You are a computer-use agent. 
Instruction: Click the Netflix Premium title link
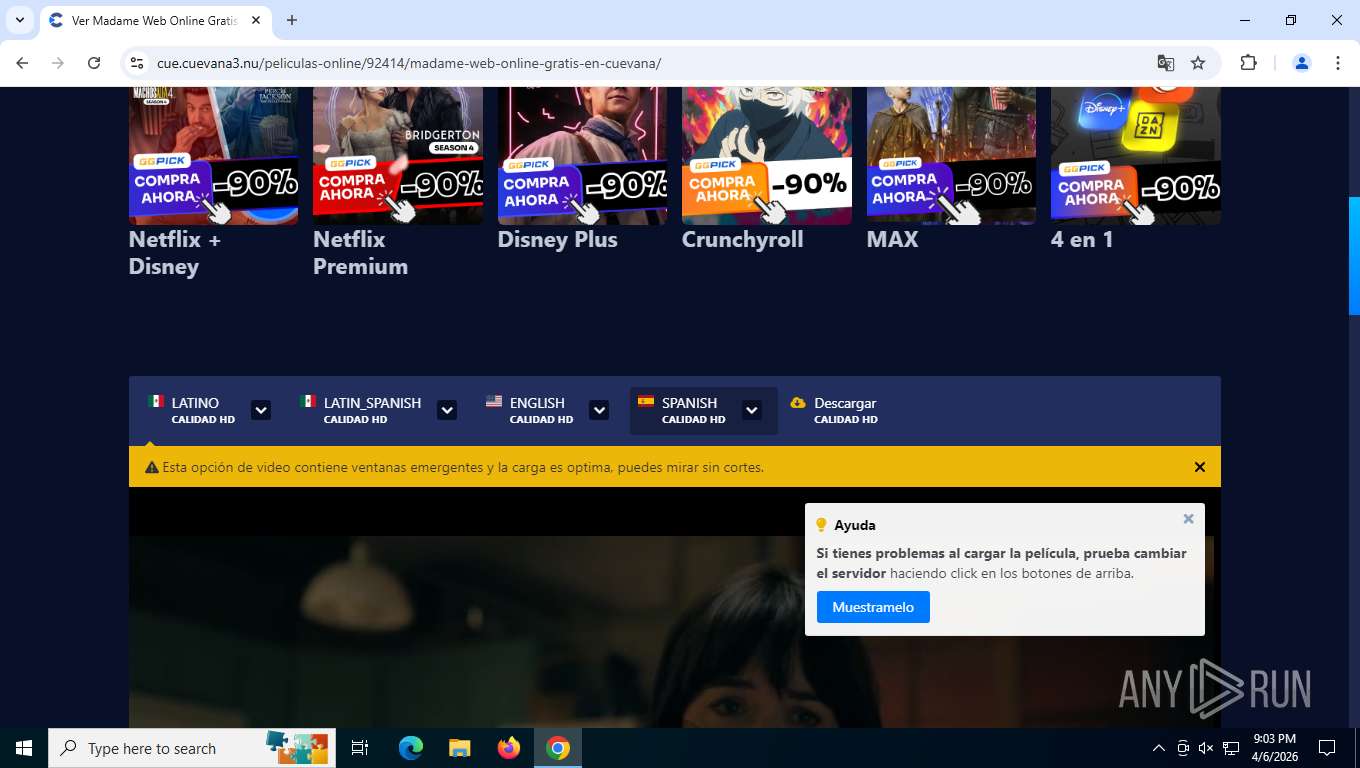pyautogui.click(x=360, y=253)
